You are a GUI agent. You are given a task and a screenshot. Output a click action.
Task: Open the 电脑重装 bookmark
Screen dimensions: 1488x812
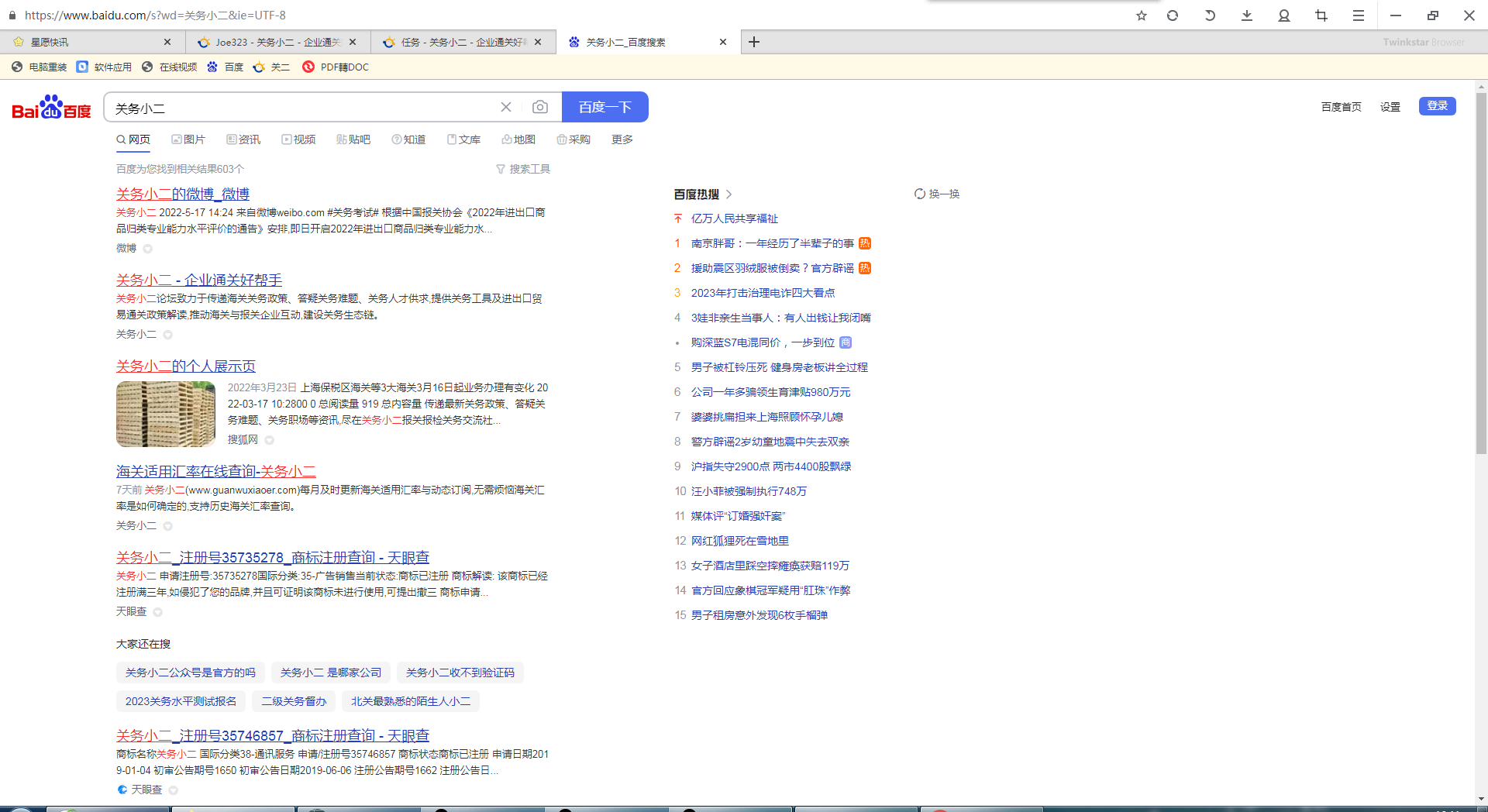pos(40,67)
